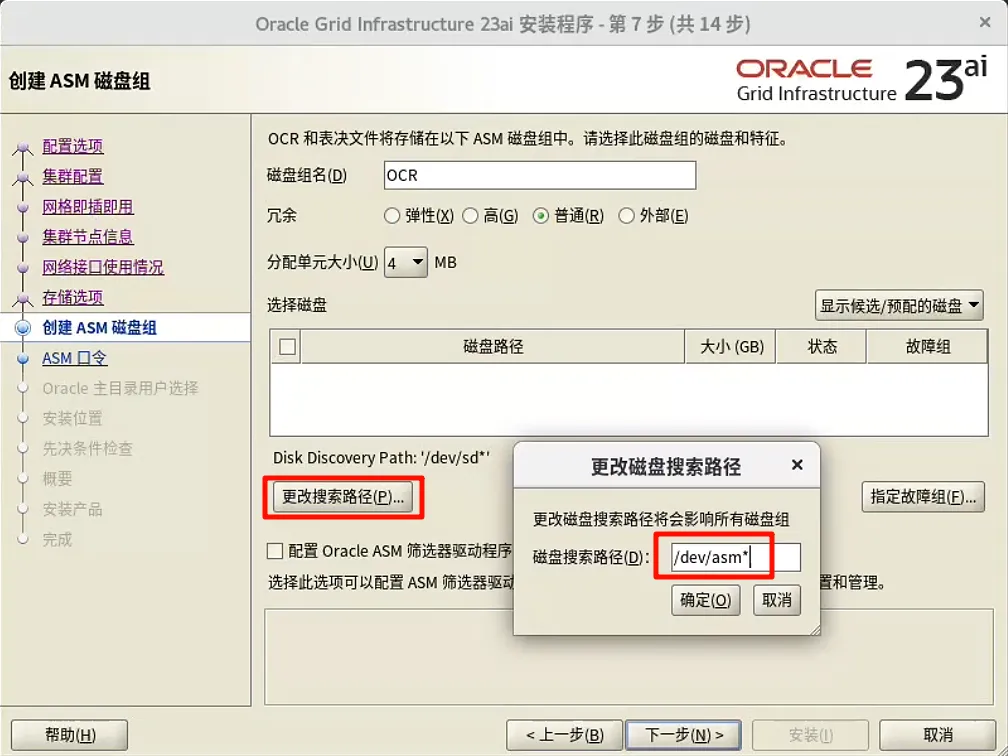Screen dimensions: 1008x756
Task: Click 指定故障组 button
Action: click(x=923, y=496)
